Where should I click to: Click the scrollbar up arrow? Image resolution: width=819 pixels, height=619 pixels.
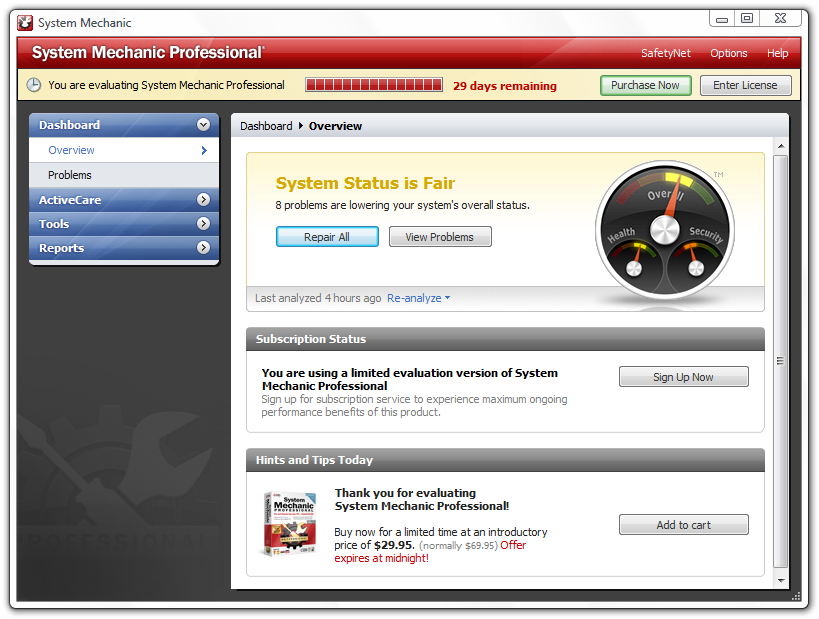tap(781, 146)
